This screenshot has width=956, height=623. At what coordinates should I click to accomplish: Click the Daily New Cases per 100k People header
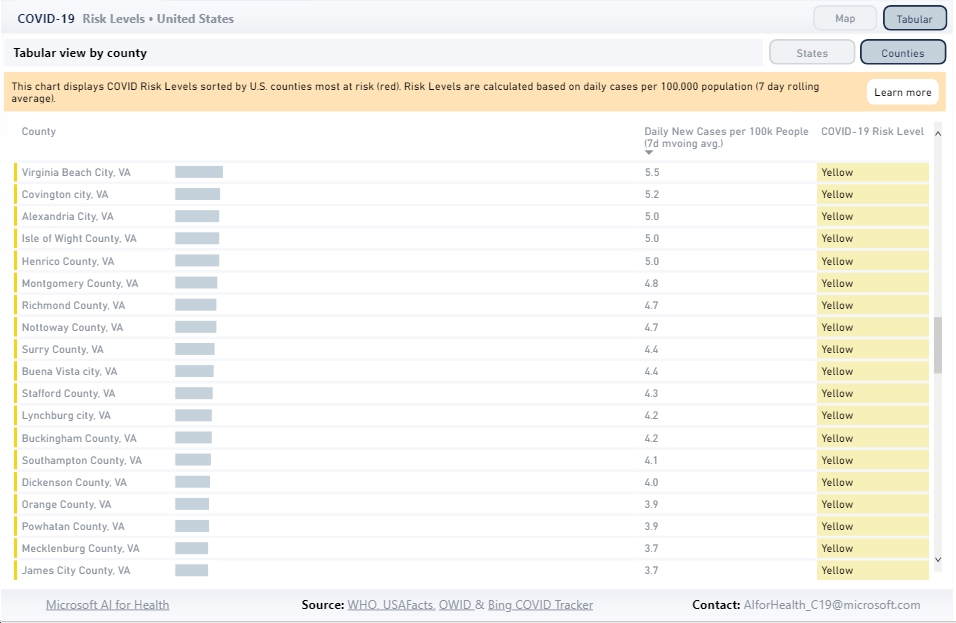[x=726, y=137]
